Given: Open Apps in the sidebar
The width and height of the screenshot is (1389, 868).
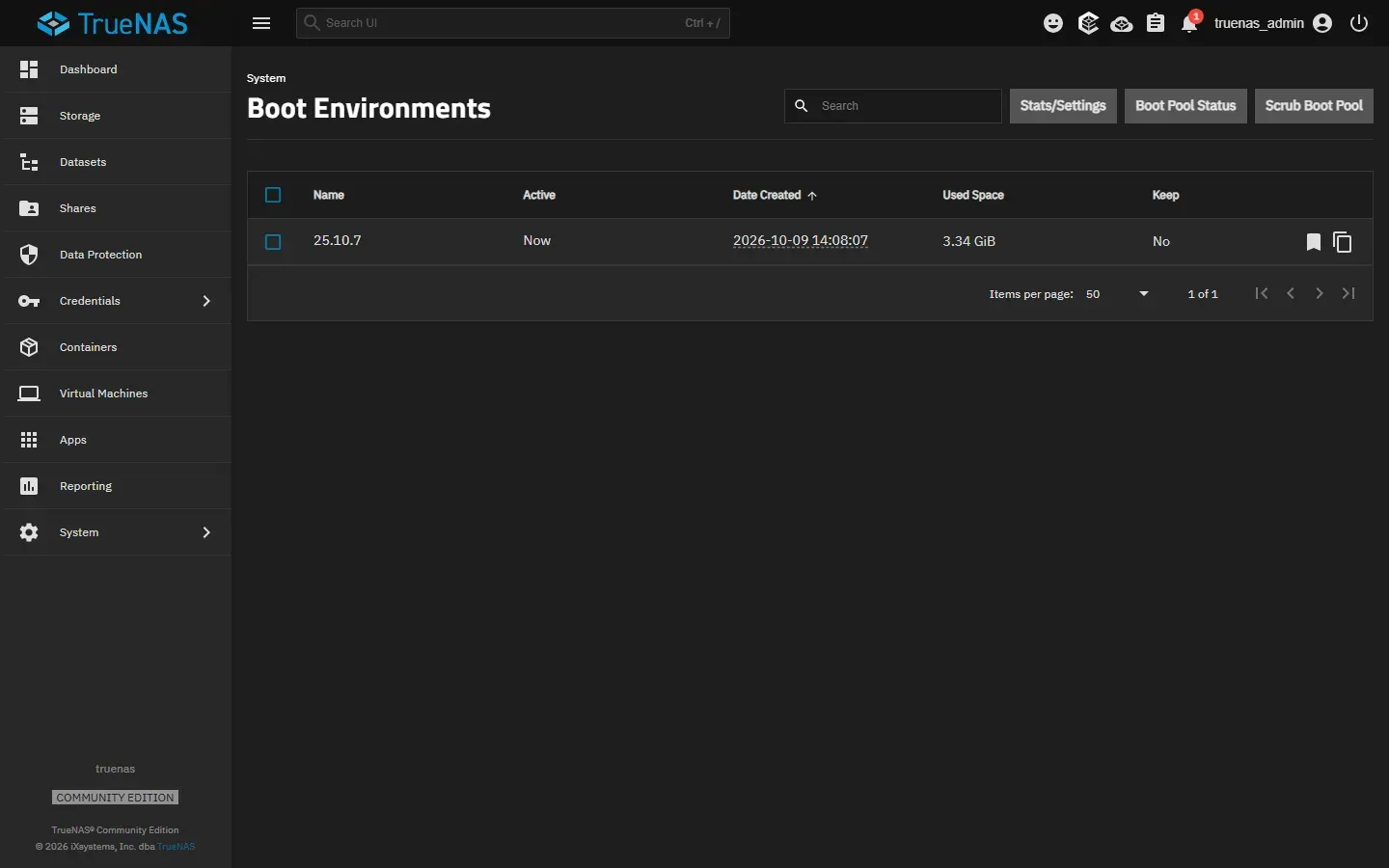Looking at the screenshot, I should 116,440.
